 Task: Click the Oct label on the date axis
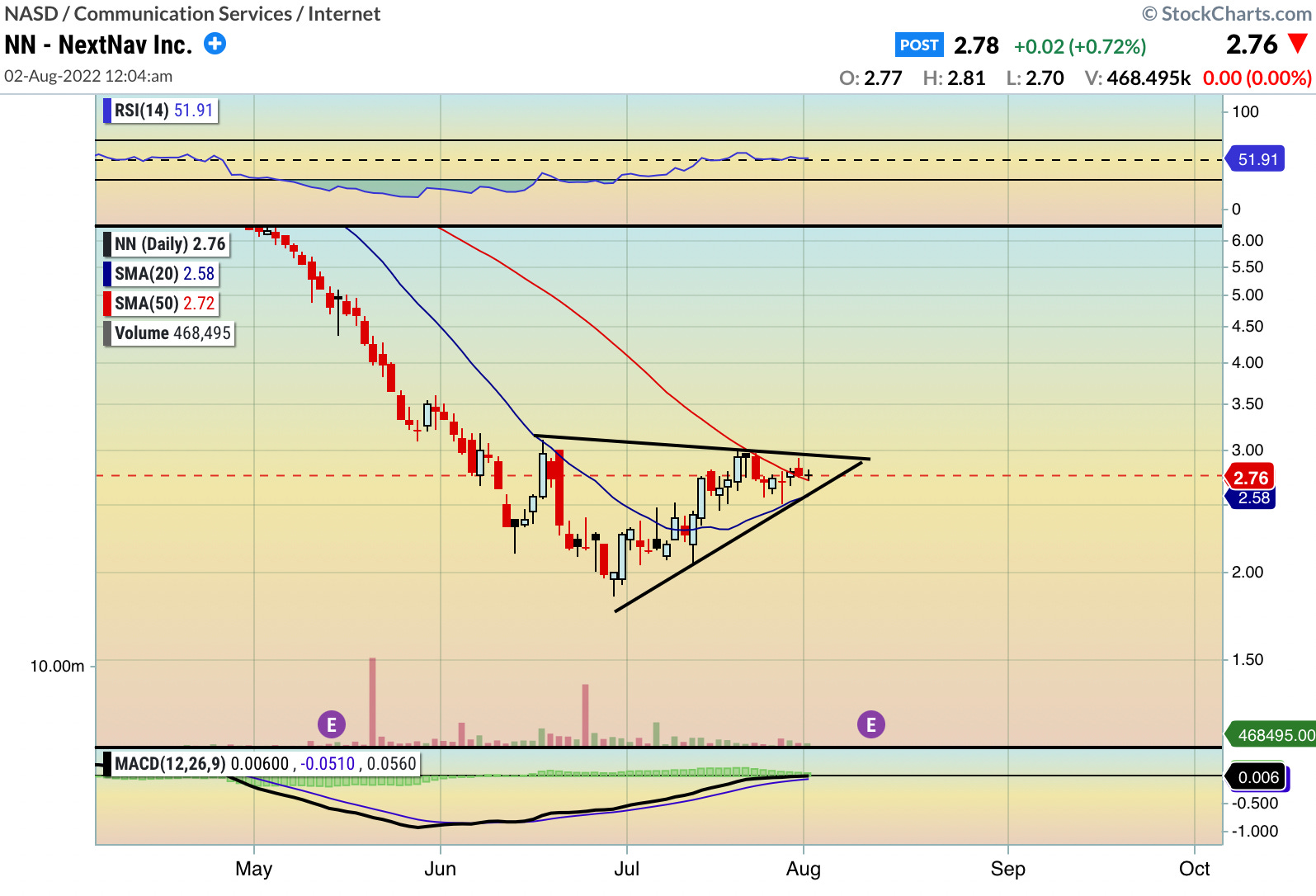(1195, 869)
